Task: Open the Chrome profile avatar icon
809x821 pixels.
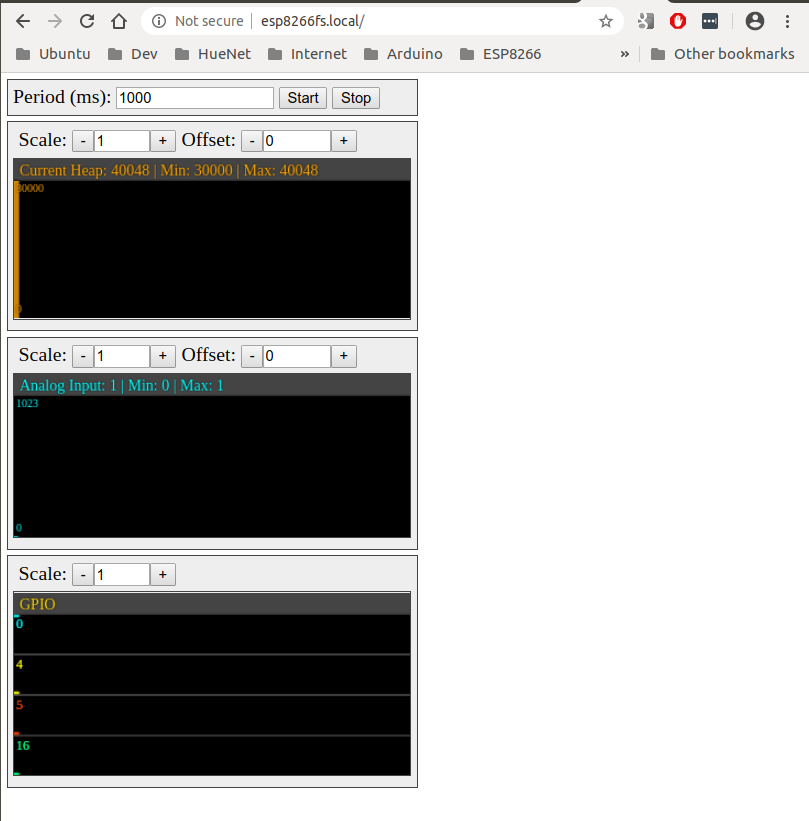Action: 755,21
